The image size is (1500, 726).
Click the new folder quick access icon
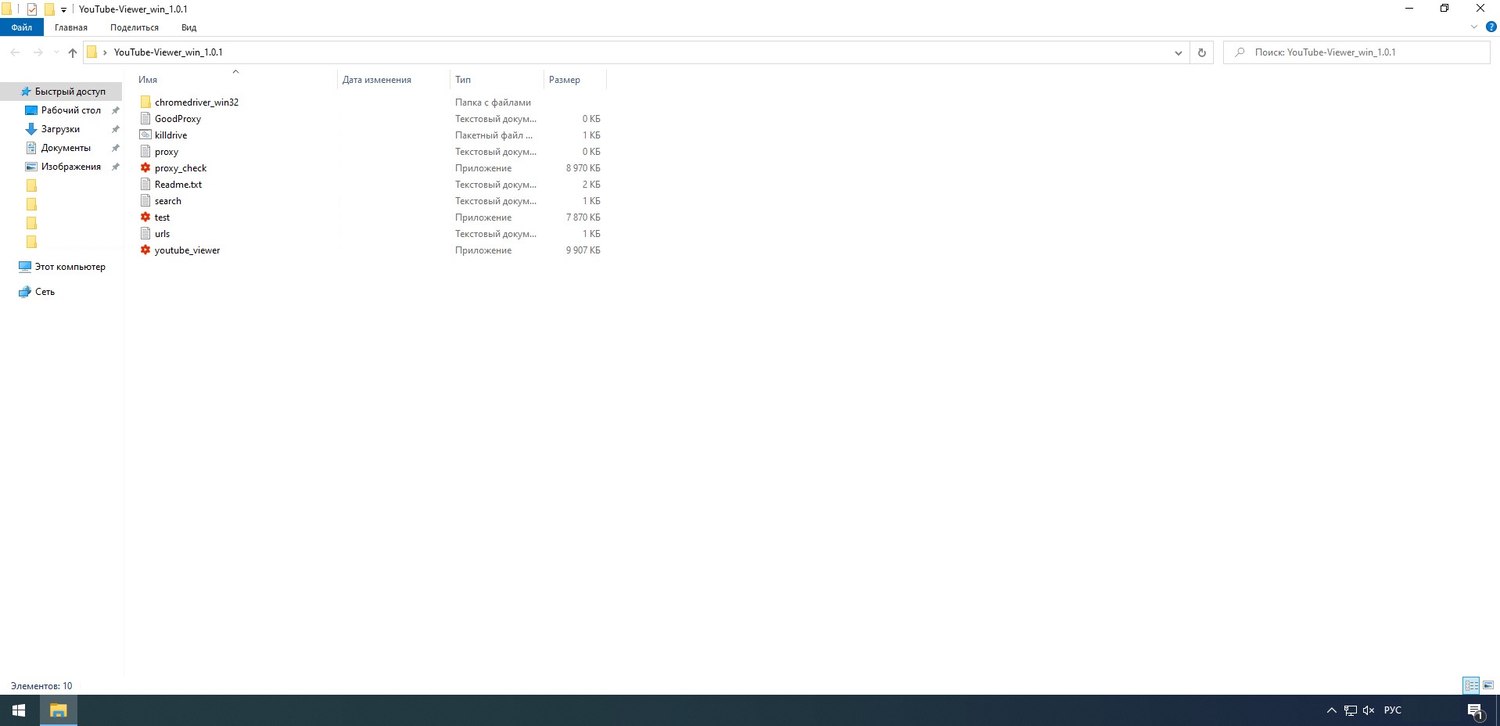[x=49, y=9]
